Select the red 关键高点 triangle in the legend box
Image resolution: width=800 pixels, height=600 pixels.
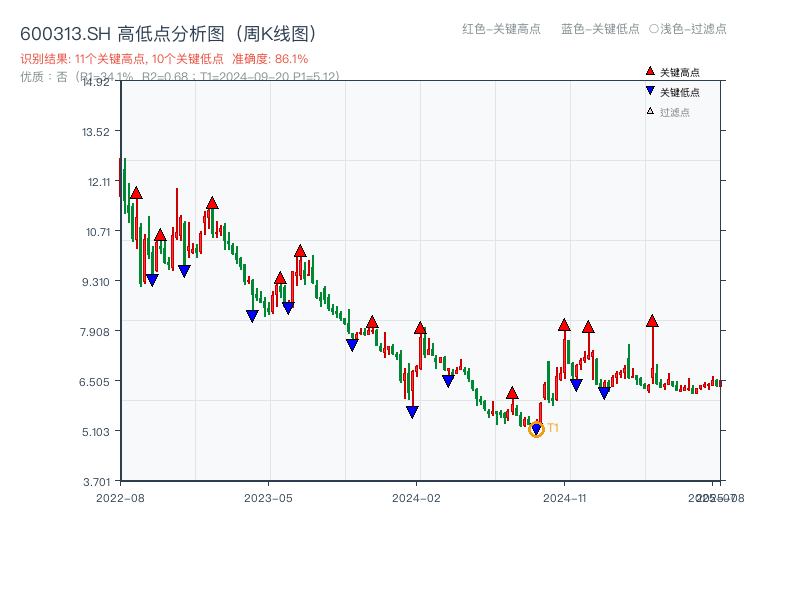[648, 72]
